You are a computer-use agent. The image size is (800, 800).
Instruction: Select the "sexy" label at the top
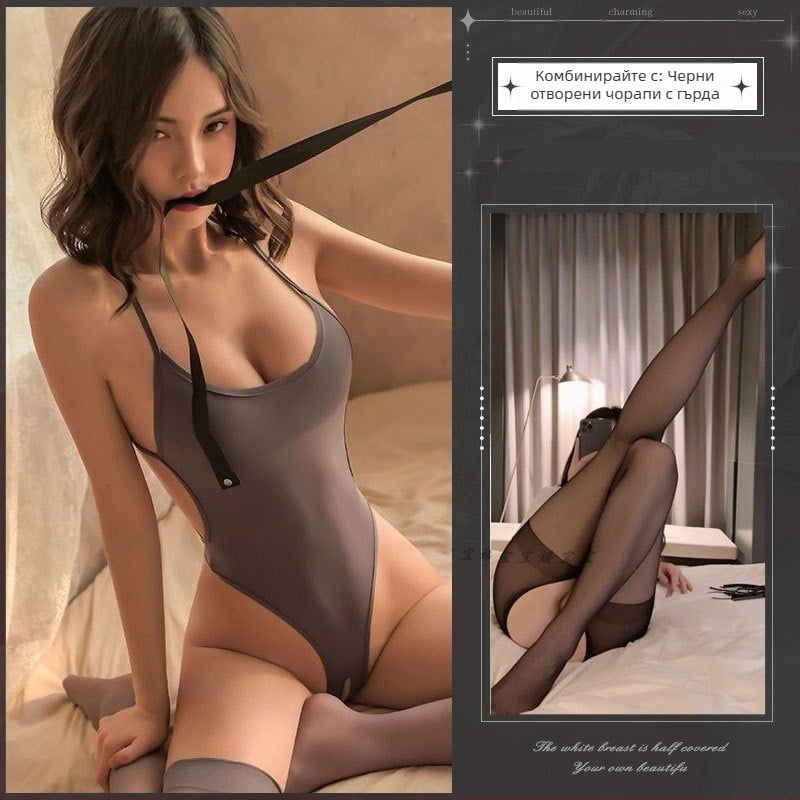(x=745, y=13)
